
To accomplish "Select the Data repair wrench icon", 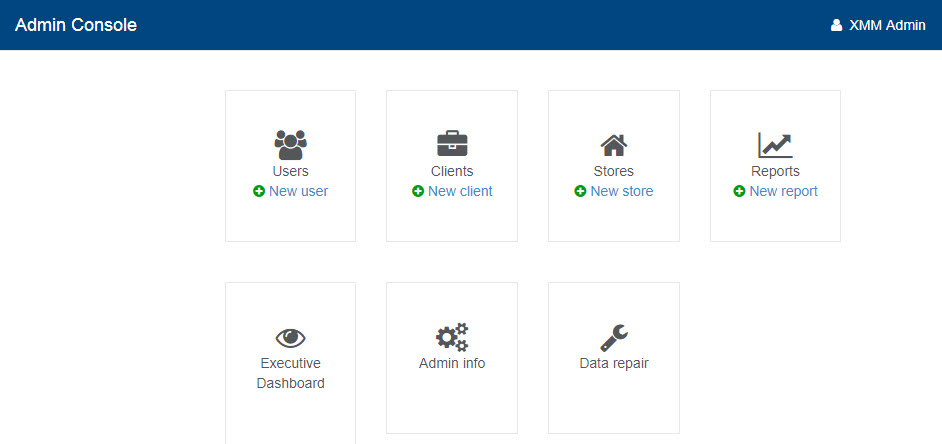I will pos(613,338).
